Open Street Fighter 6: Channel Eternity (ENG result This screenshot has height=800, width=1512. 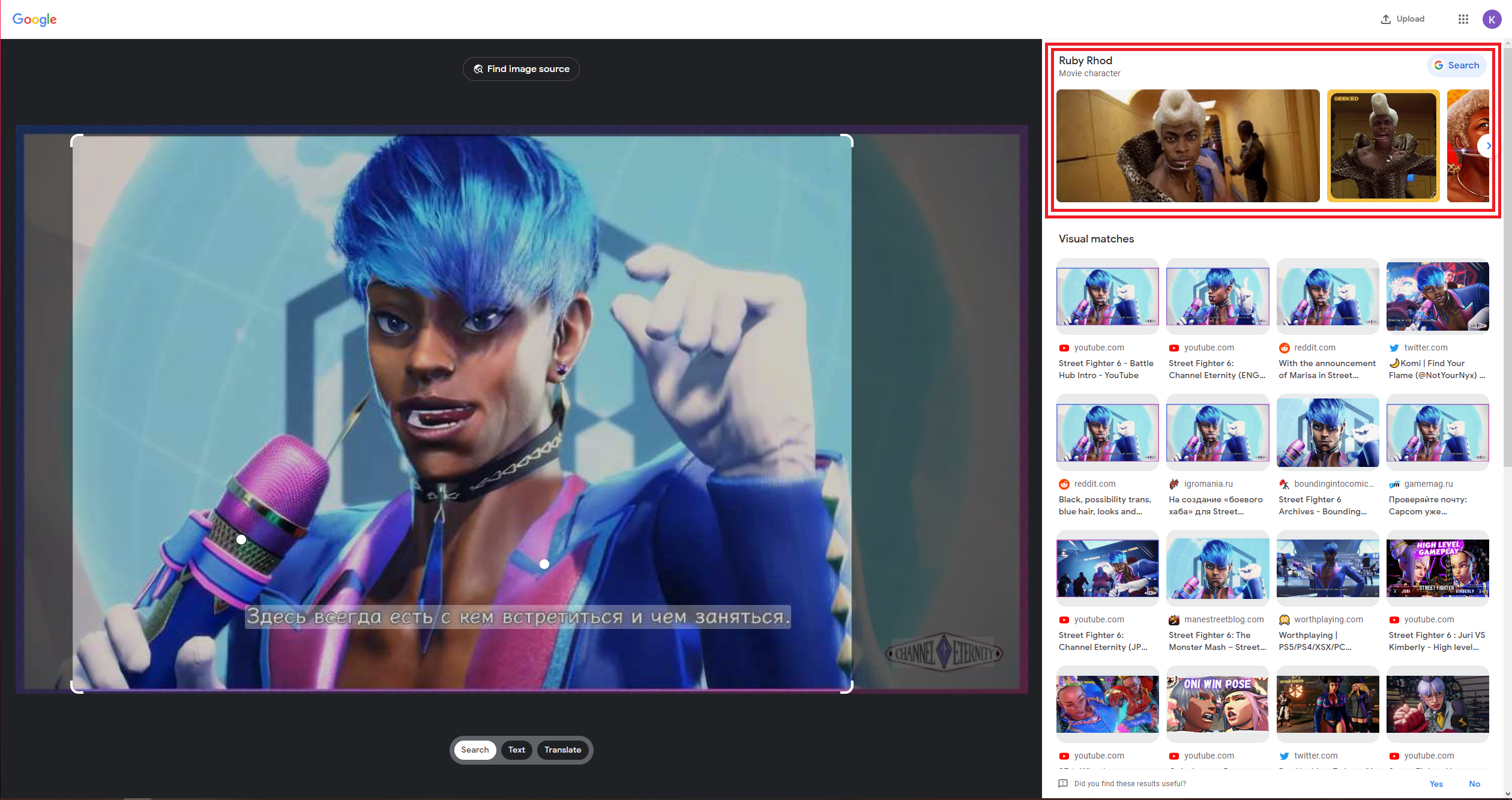pos(1217,369)
